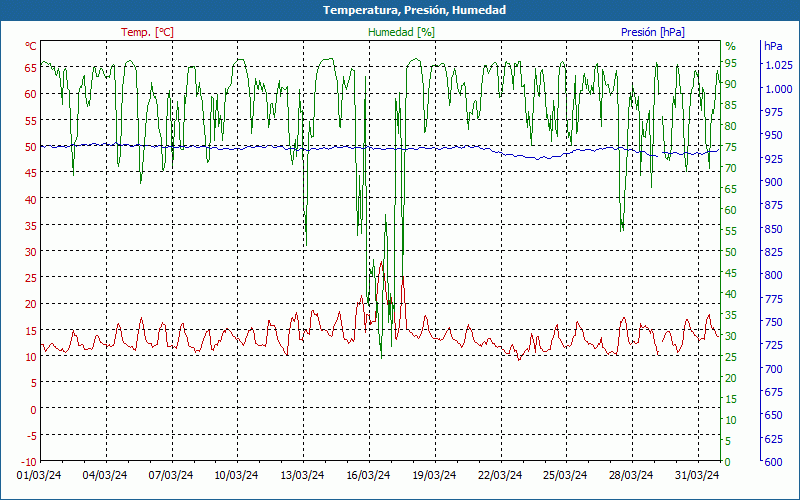Image resolution: width=800 pixels, height=500 pixels.
Task: Click the green '%' unit label on humidity axis
Action: tap(731, 46)
